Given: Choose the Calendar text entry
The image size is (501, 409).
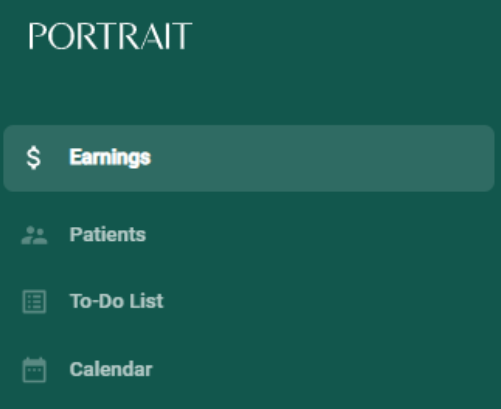Looking at the screenshot, I should point(111,369).
